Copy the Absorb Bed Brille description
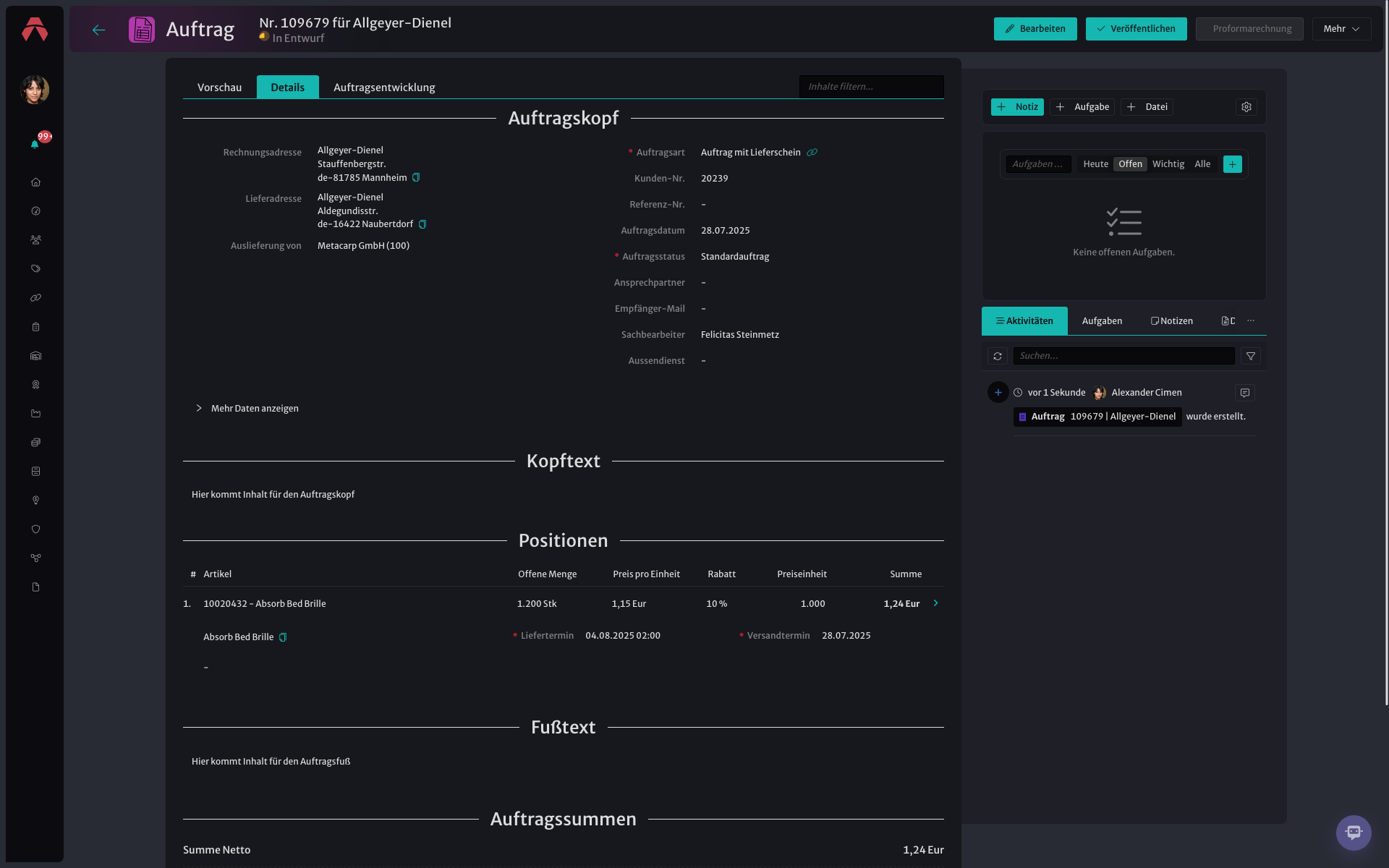The height and width of the screenshot is (868, 1389). point(283,637)
